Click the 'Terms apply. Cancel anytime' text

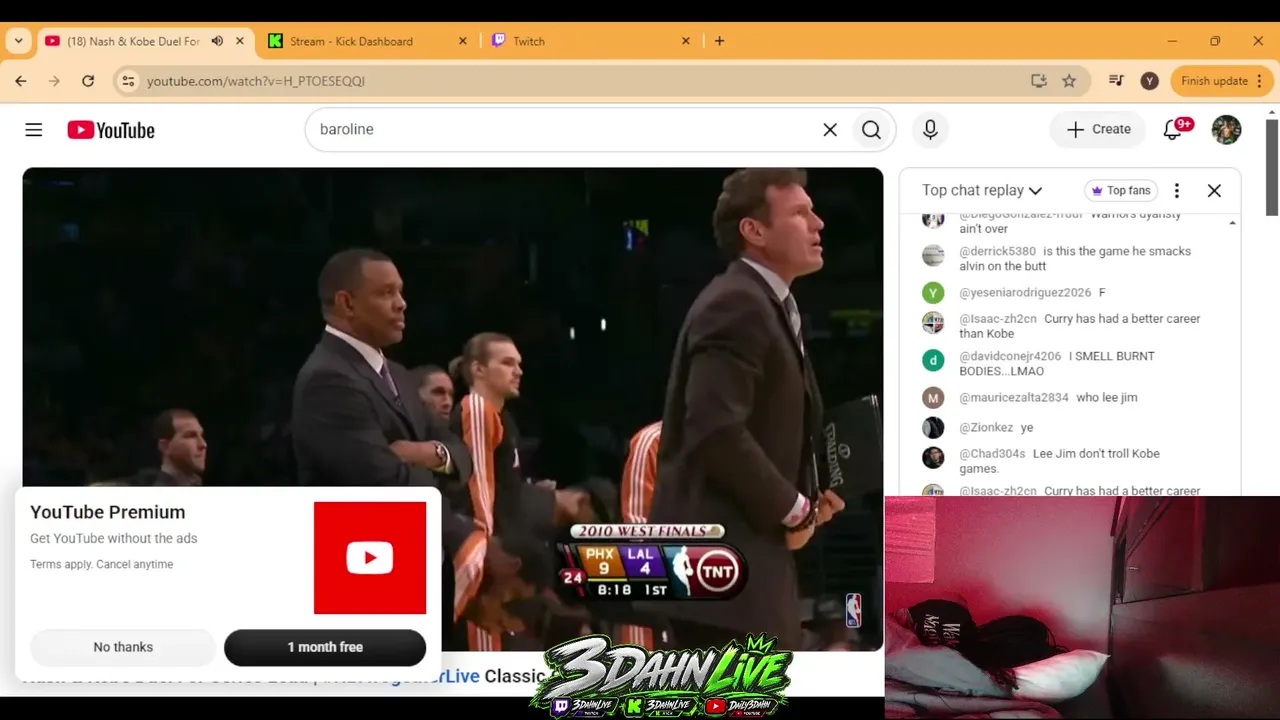pyautogui.click(x=101, y=565)
